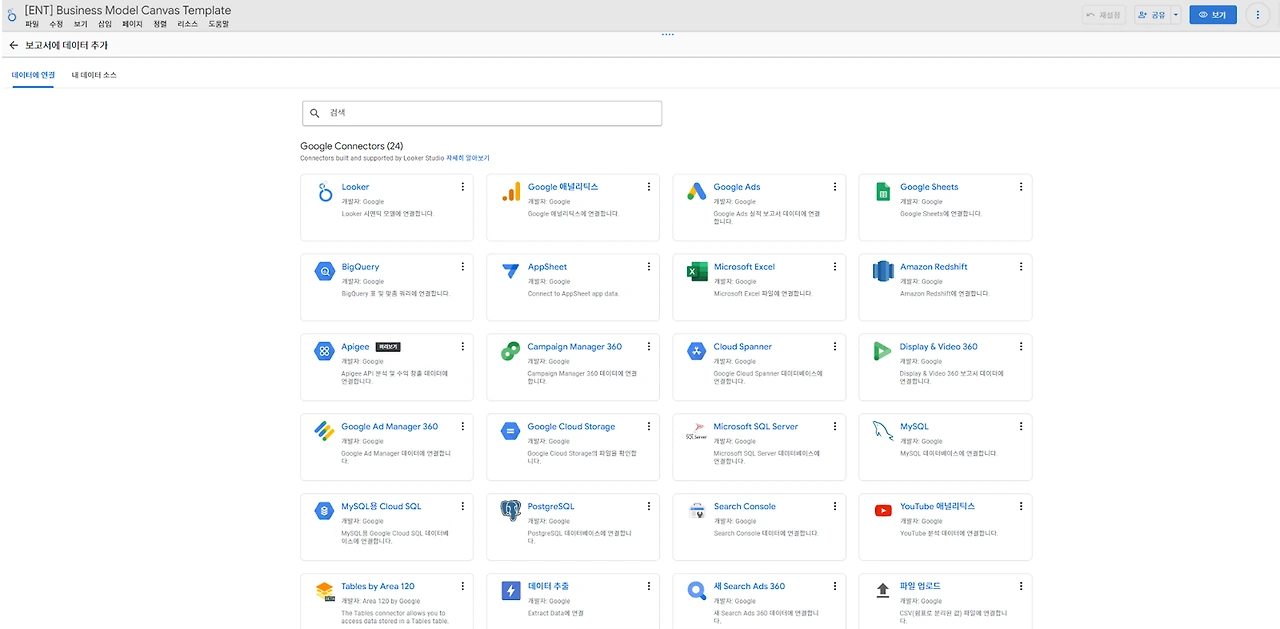The image size is (1280, 629).
Task: Click the Looker connector icon
Action: [325, 193]
